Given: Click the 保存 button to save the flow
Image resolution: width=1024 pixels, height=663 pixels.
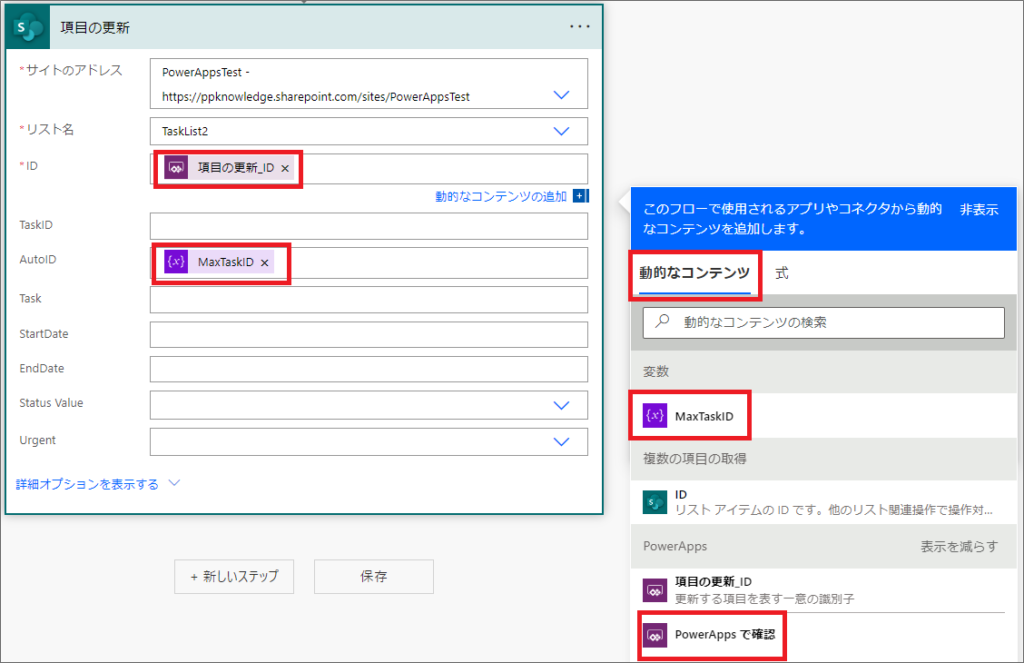Looking at the screenshot, I should click(373, 576).
